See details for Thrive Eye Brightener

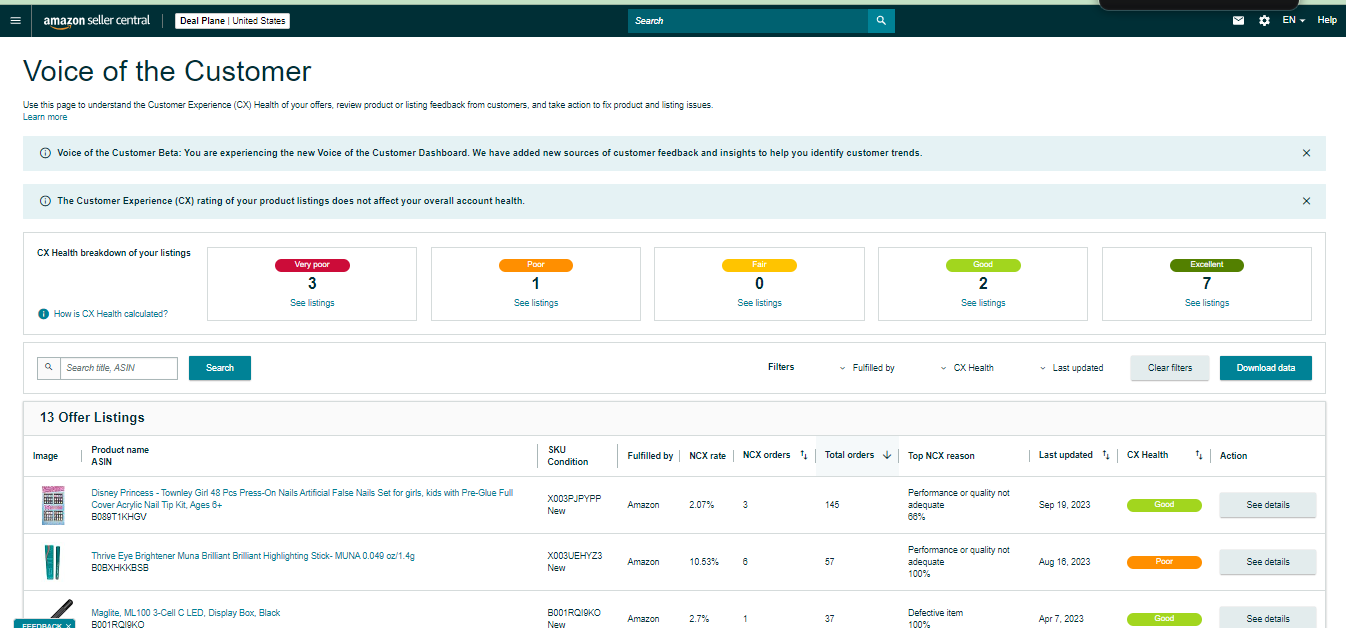tap(1268, 562)
